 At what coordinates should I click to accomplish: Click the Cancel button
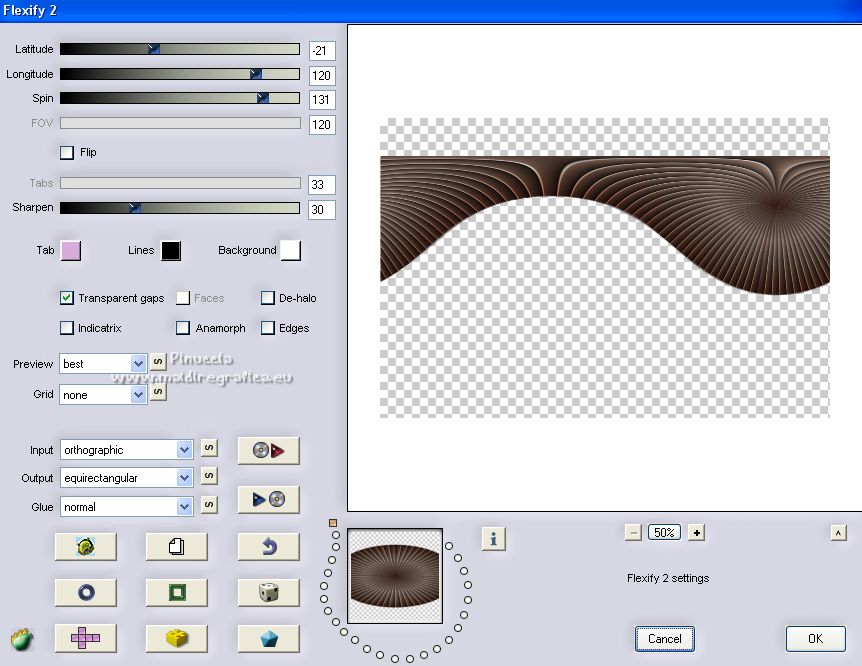665,639
